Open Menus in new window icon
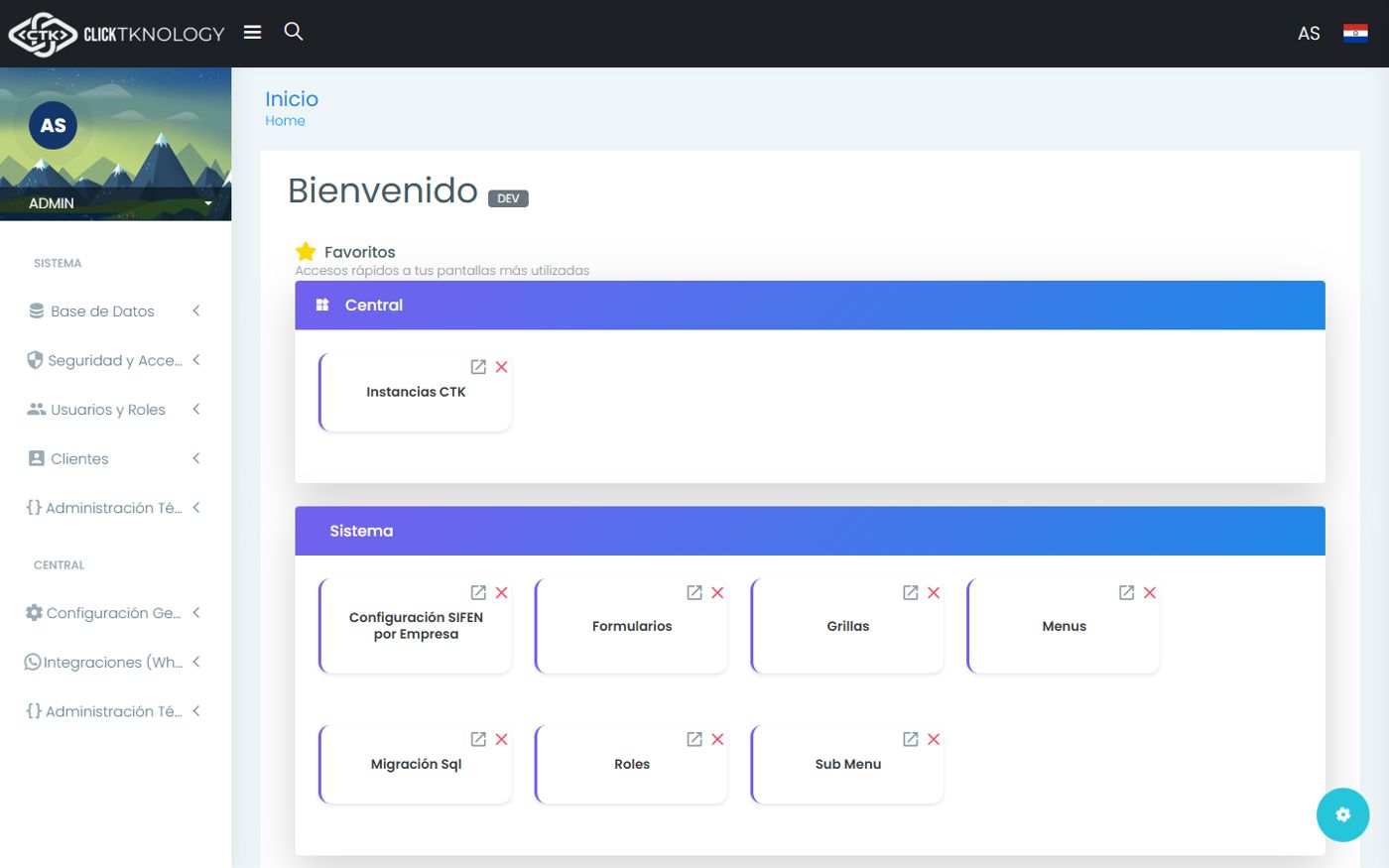Viewport: 1389px width, 868px height. click(x=1126, y=592)
